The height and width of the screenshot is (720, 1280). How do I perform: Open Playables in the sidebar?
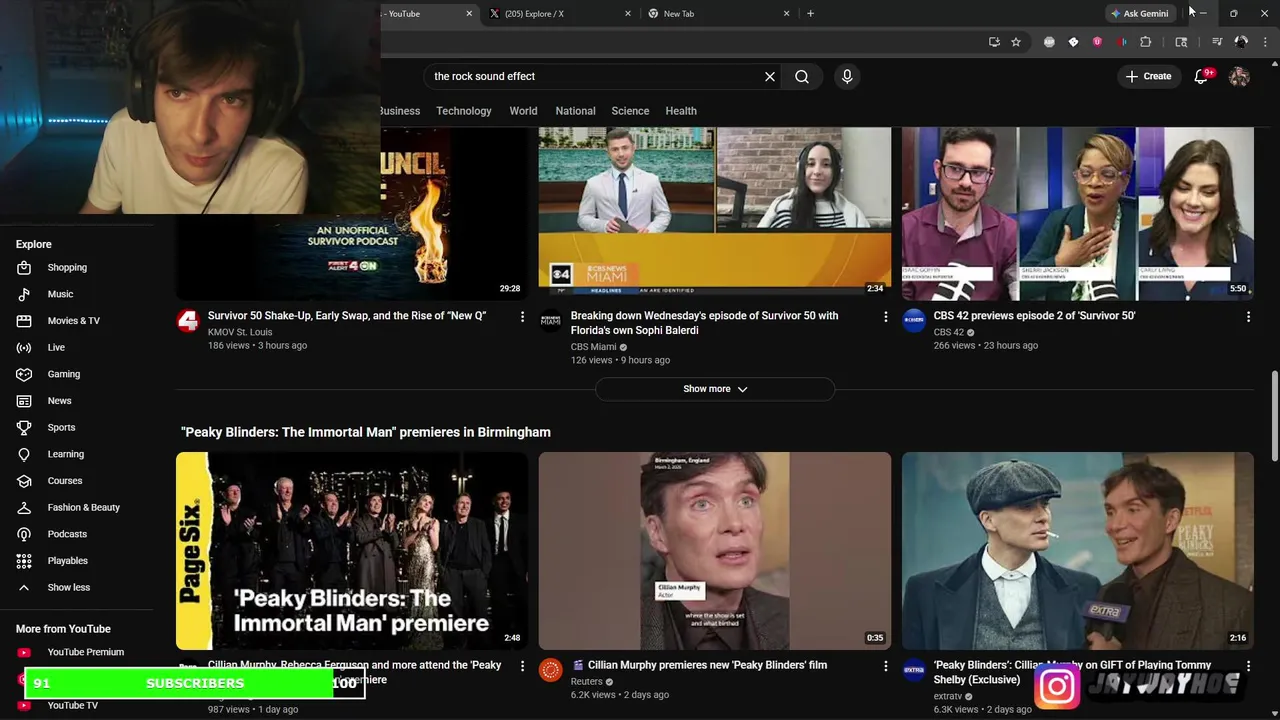point(77,561)
